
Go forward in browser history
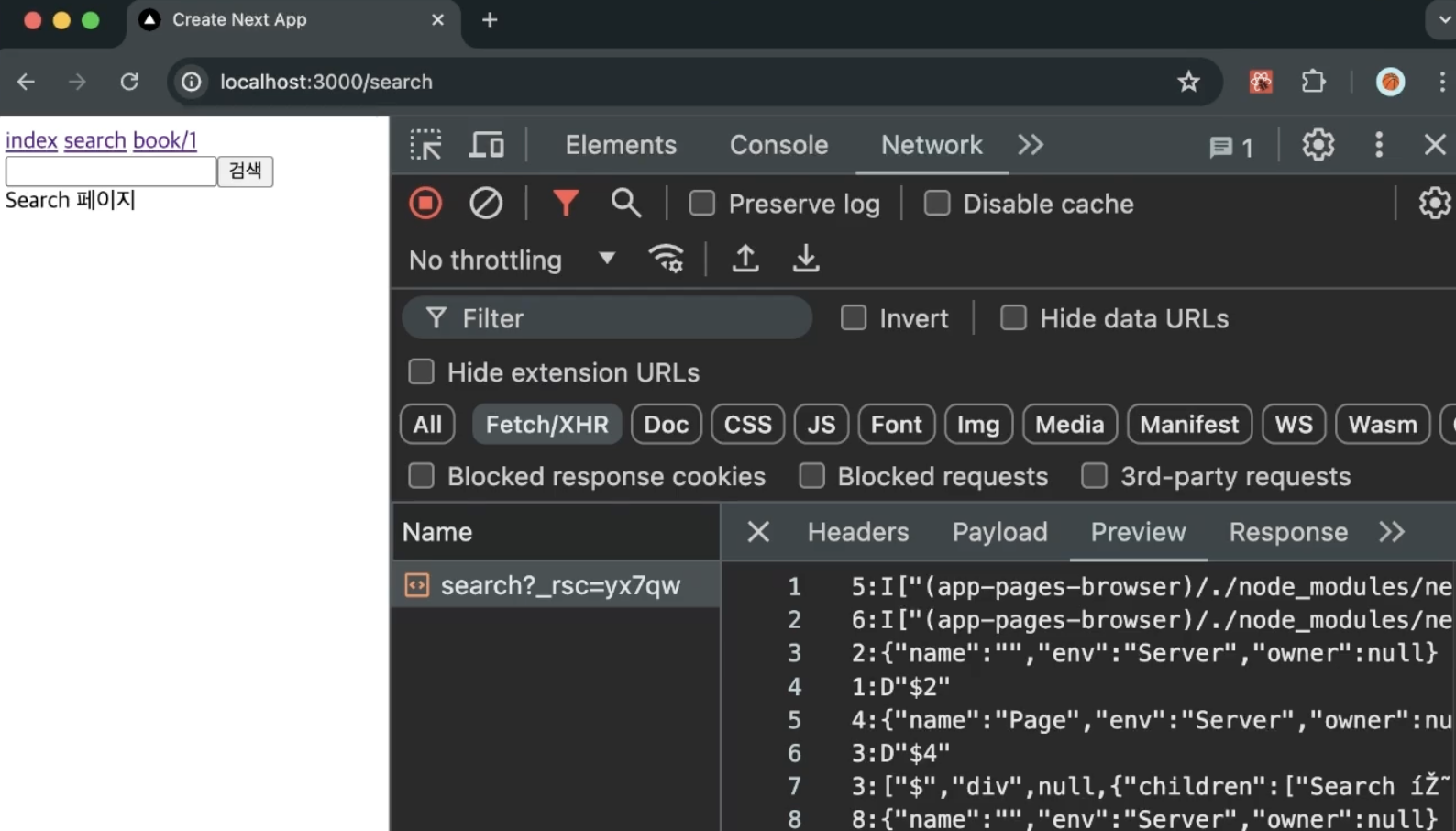(77, 82)
